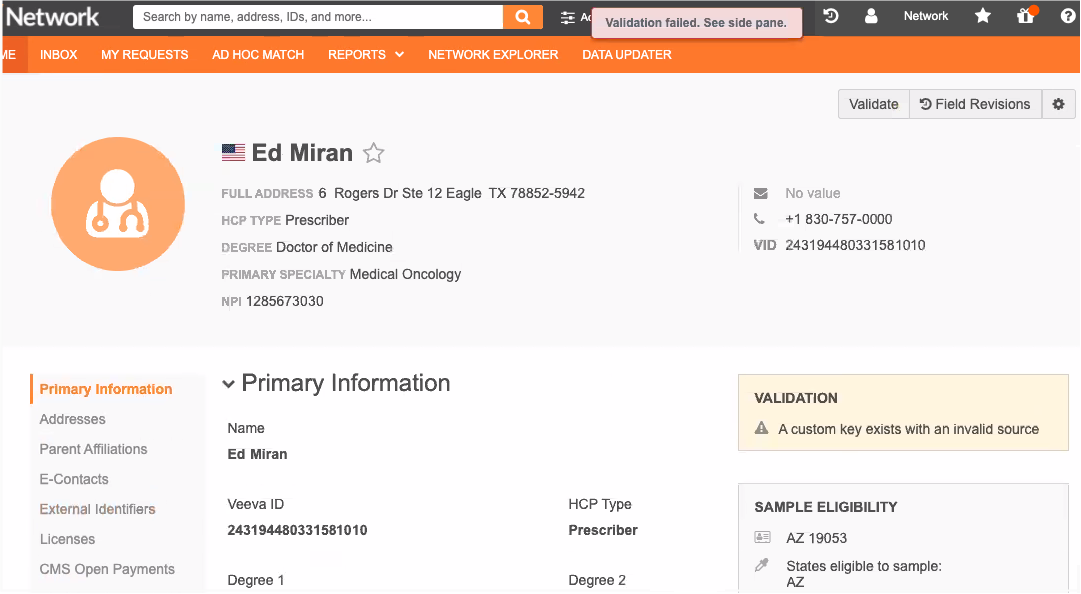Open the Network Explorer tab

493,55
